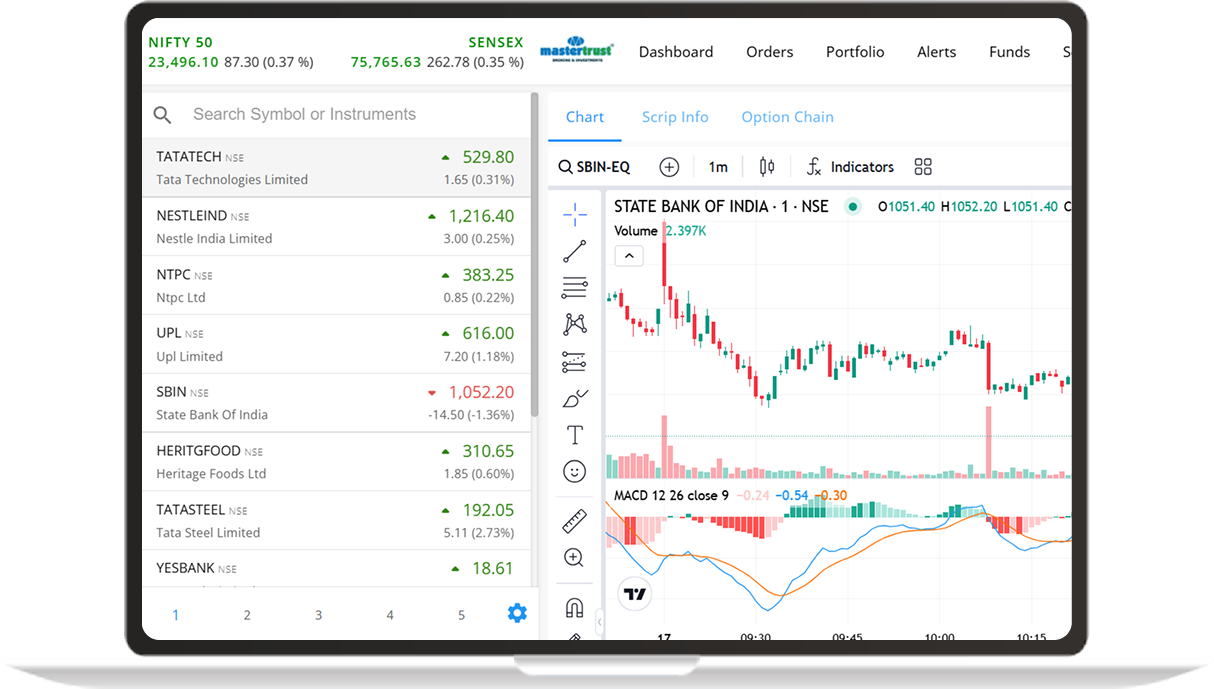Image resolution: width=1214 pixels, height=689 pixels.
Task: Open the emoji icons tool
Action: [575, 471]
